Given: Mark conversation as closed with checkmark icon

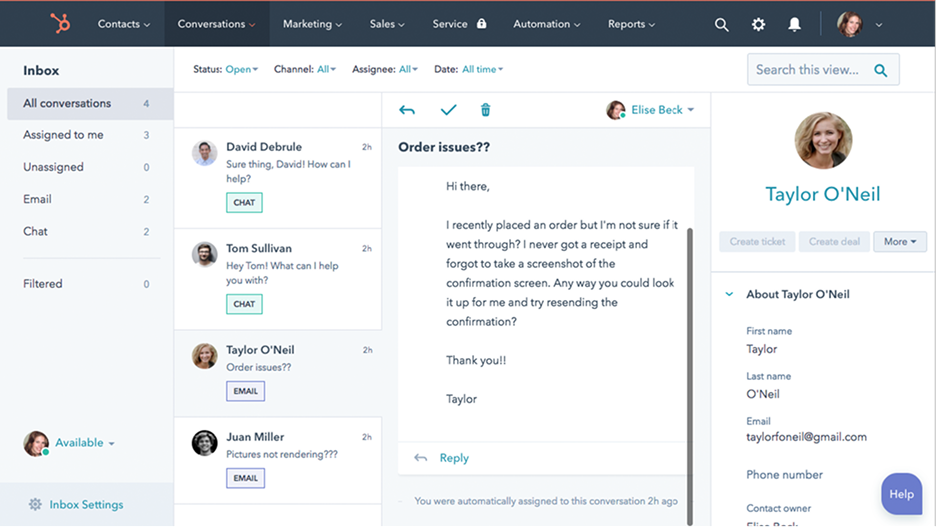Looking at the screenshot, I should pos(448,110).
